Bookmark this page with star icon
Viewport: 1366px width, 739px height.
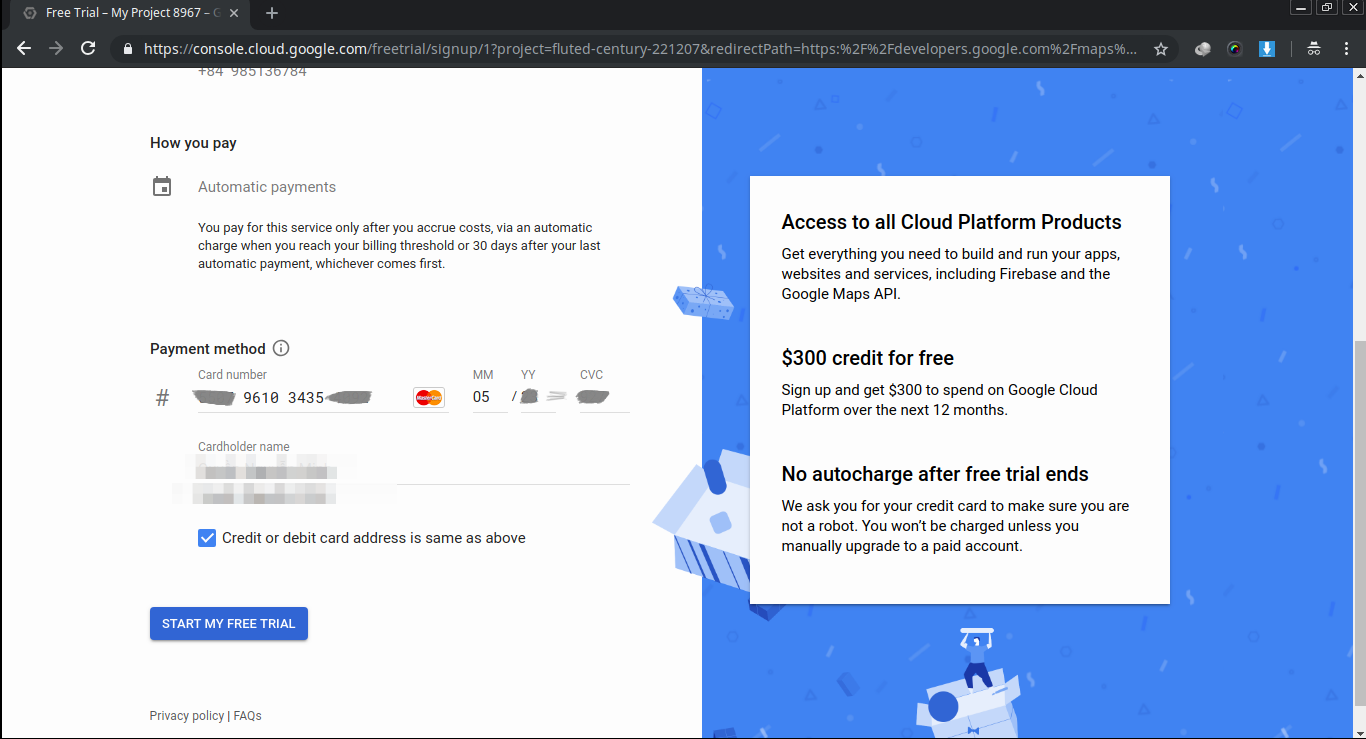1161,48
